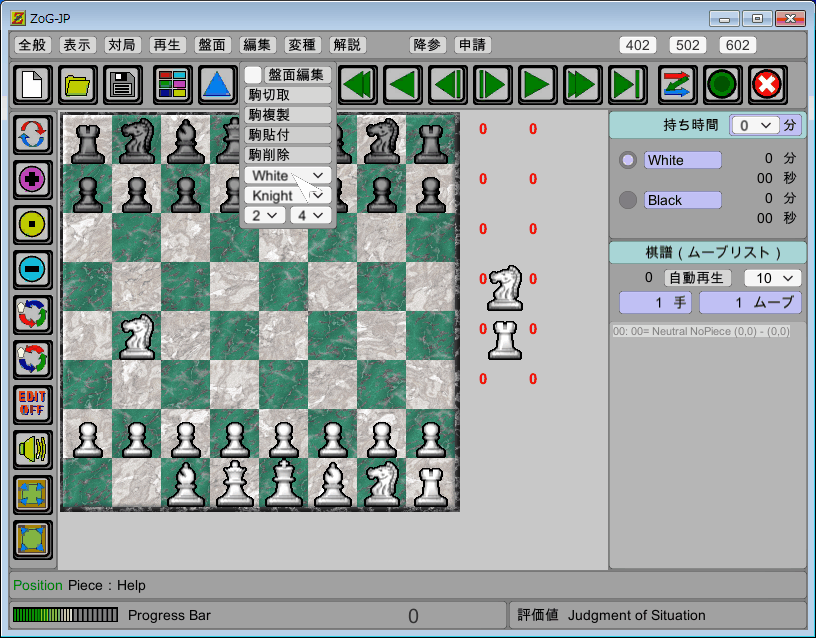Open the 解説 menu
816x638 pixels.
(x=347, y=45)
